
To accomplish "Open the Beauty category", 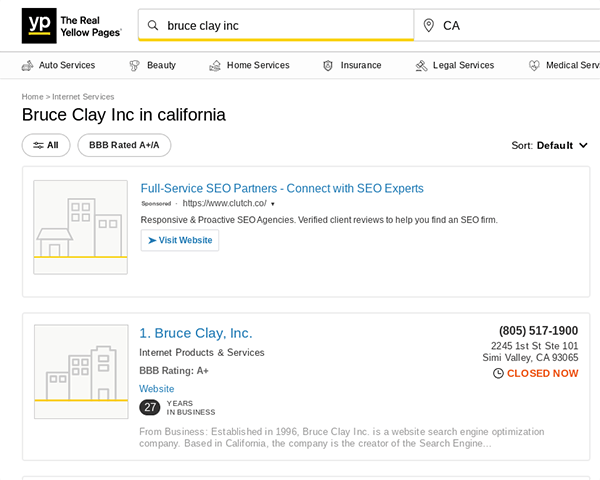I will [153, 65].
